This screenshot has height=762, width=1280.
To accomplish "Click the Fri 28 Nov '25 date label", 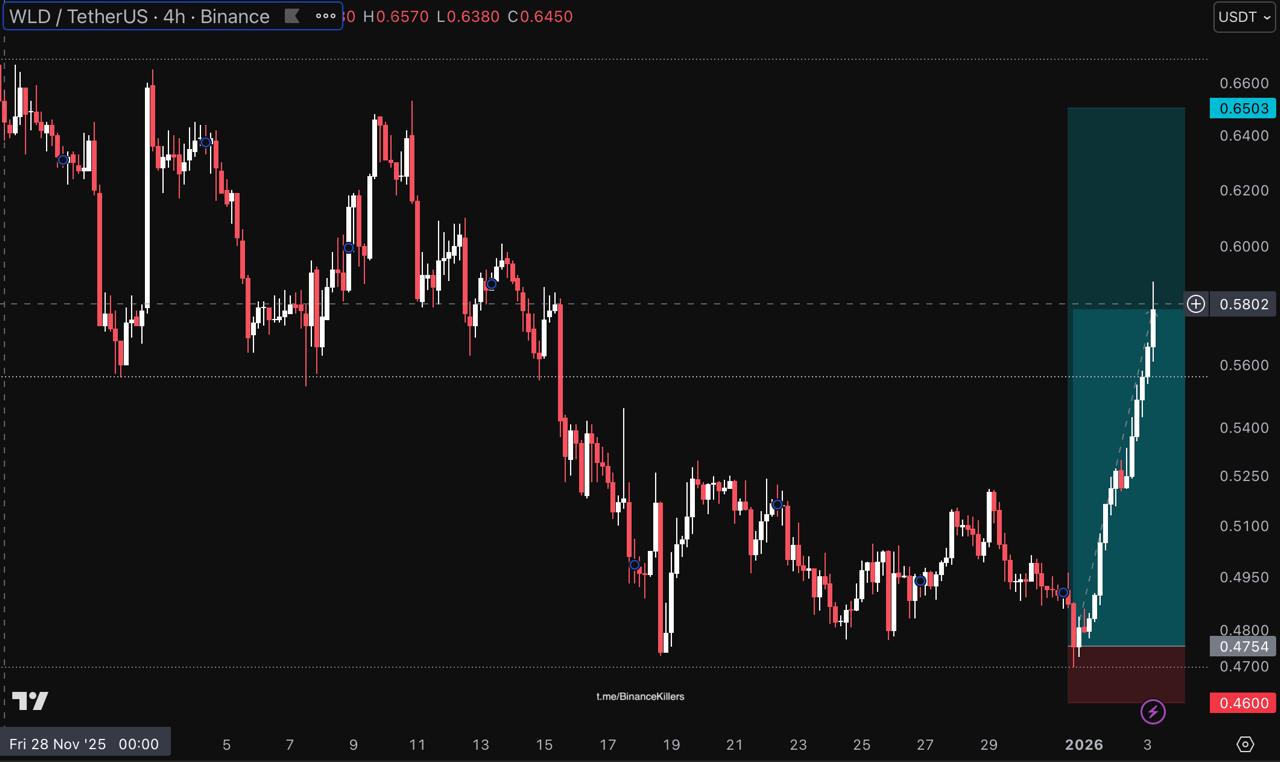I will (x=84, y=744).
